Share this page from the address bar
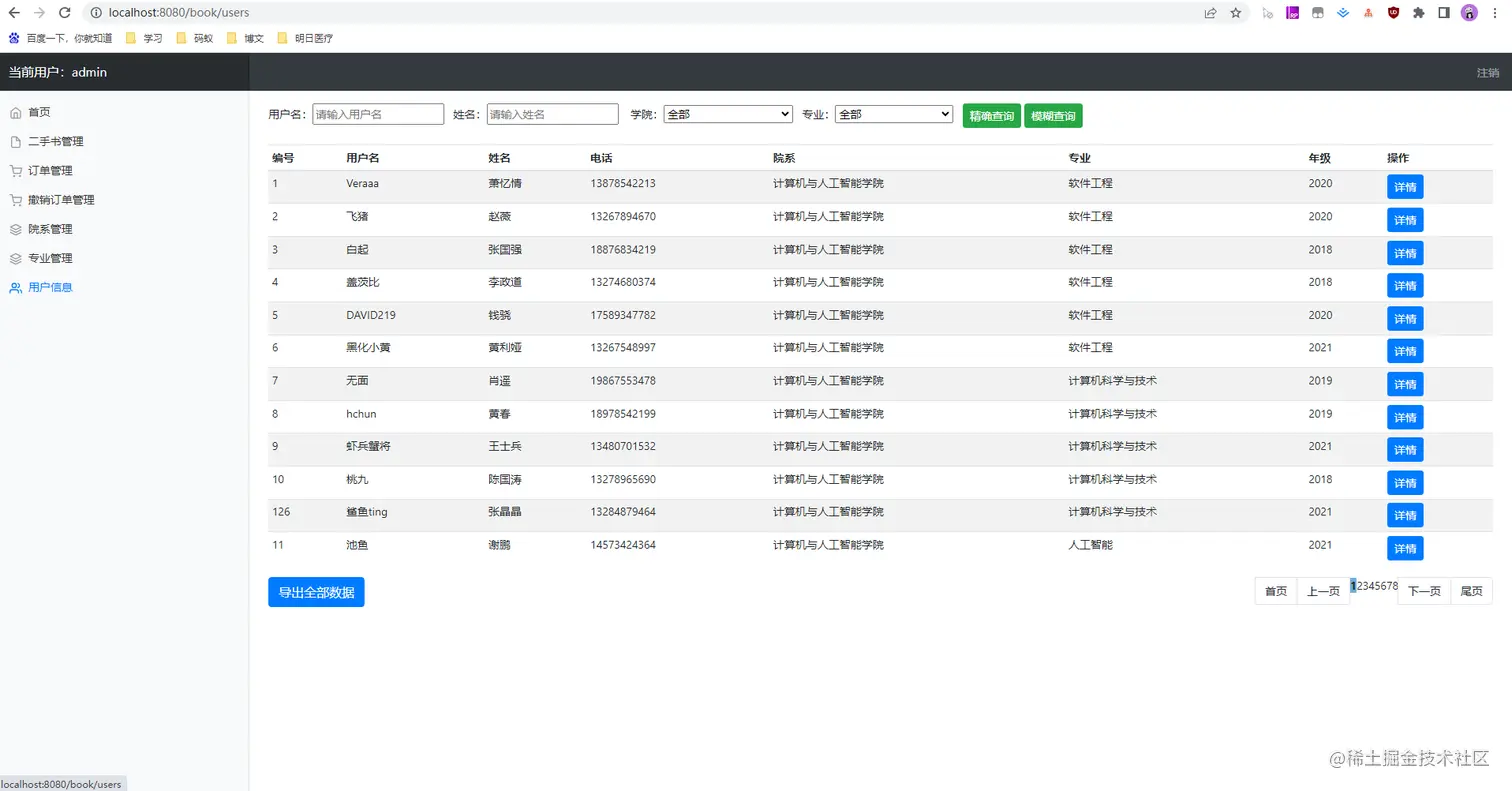1512x791 pixels. point(1210,13)
